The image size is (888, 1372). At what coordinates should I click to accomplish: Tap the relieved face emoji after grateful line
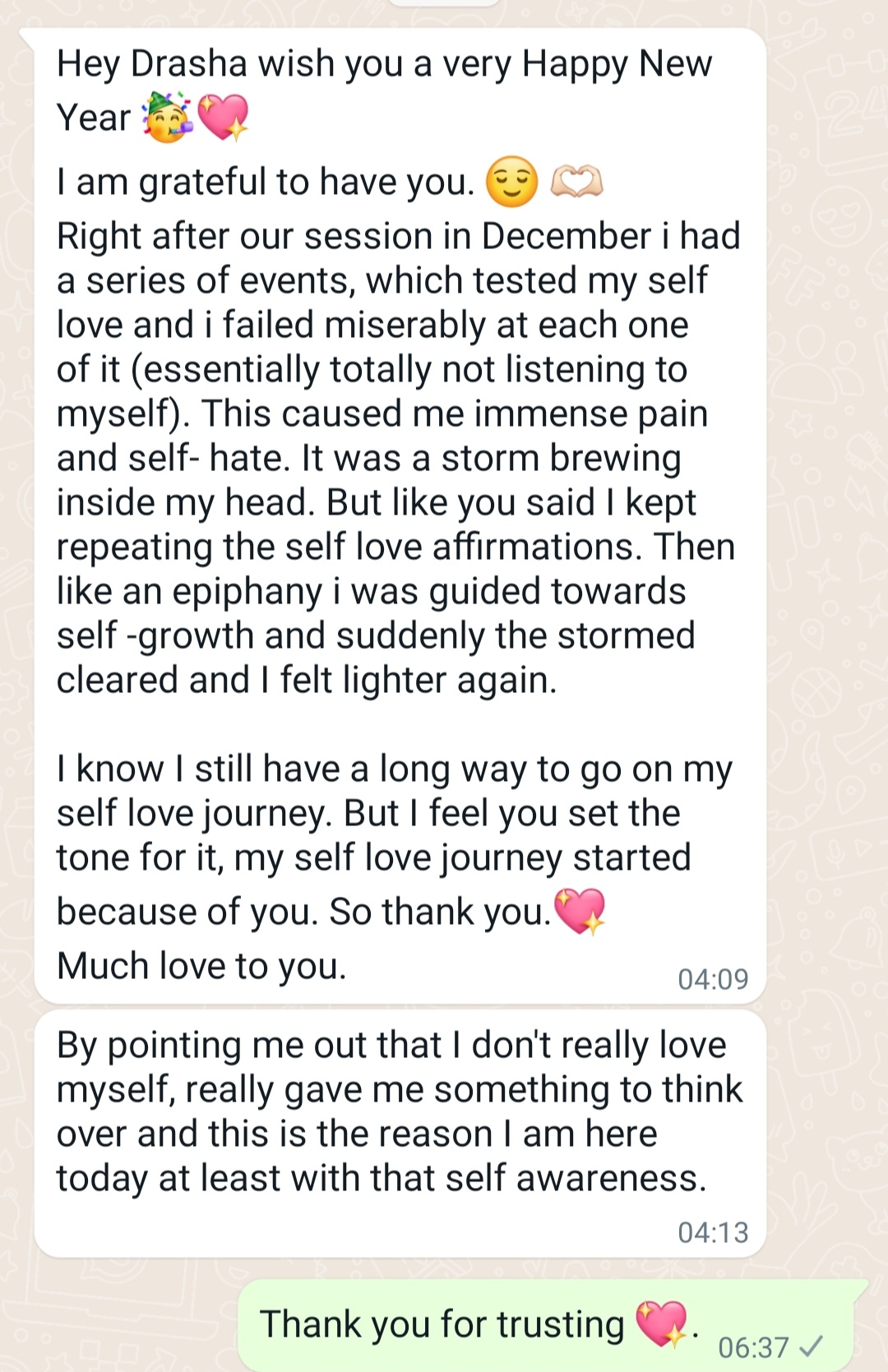click(511, 182)
